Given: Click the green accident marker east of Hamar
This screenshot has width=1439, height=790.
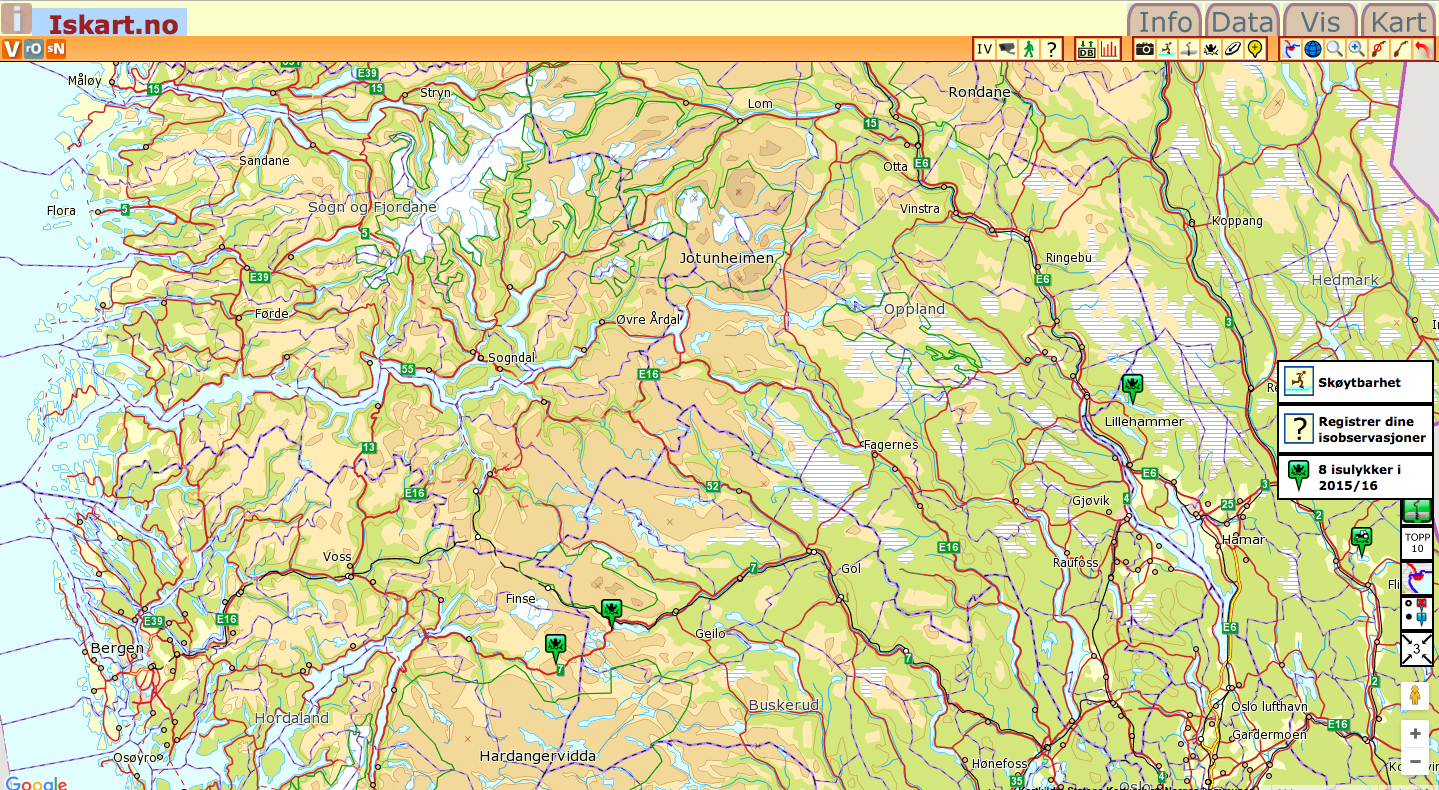Looking at the screenshot, I should click(1361, 540).
